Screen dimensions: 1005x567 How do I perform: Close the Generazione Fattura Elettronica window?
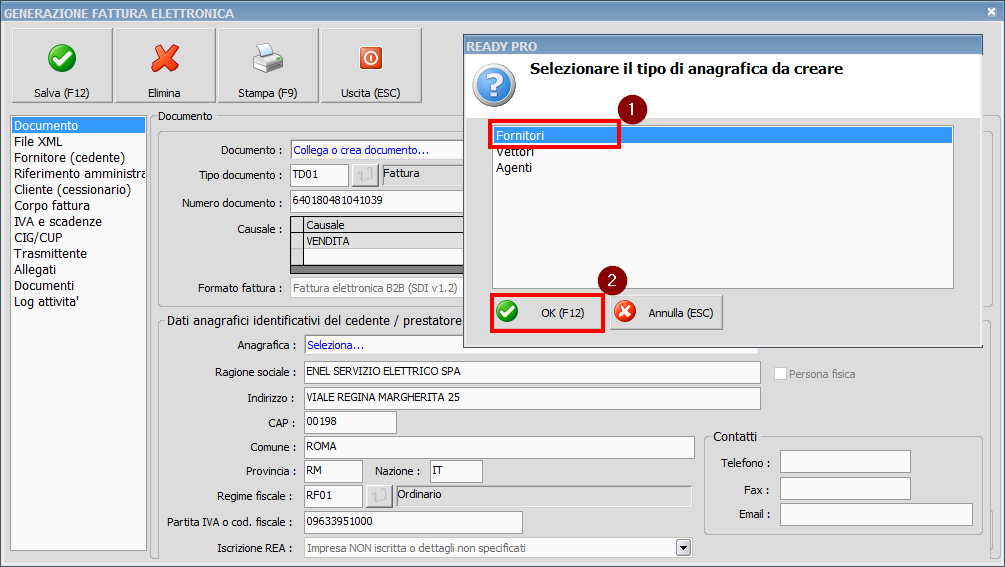(990, 13)
